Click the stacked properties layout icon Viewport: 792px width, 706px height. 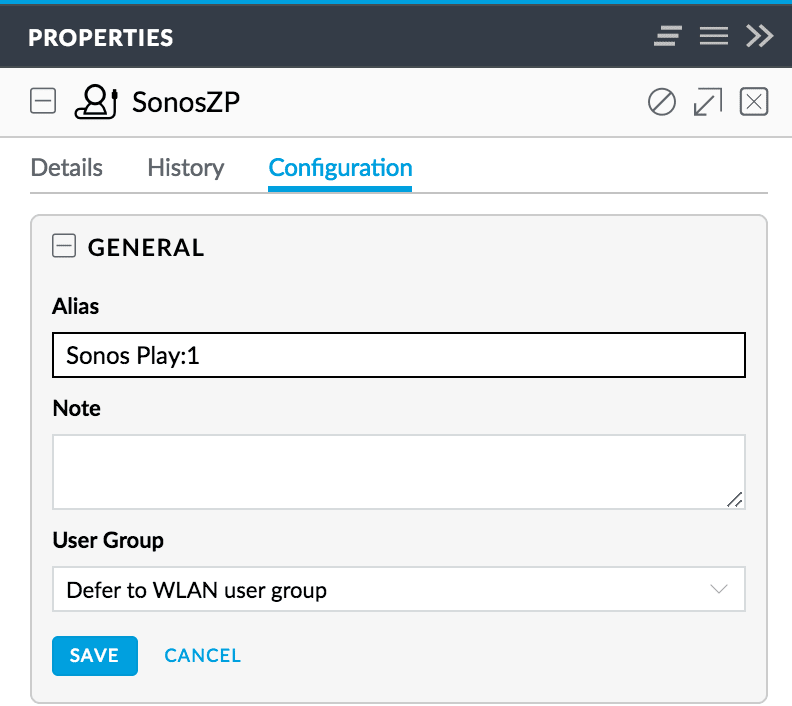coord(667,36)
